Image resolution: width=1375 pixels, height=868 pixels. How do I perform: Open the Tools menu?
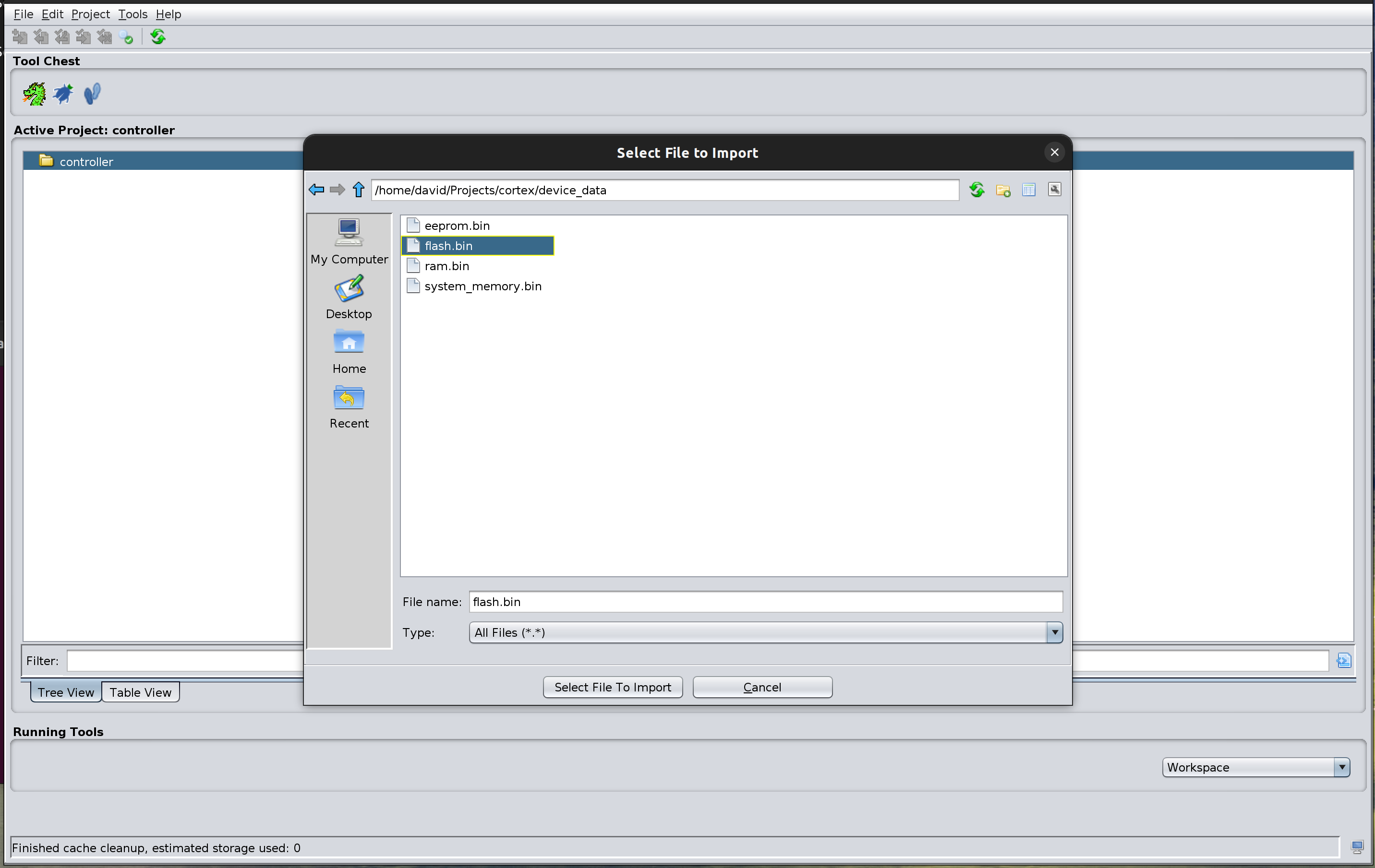pos(133,14)
